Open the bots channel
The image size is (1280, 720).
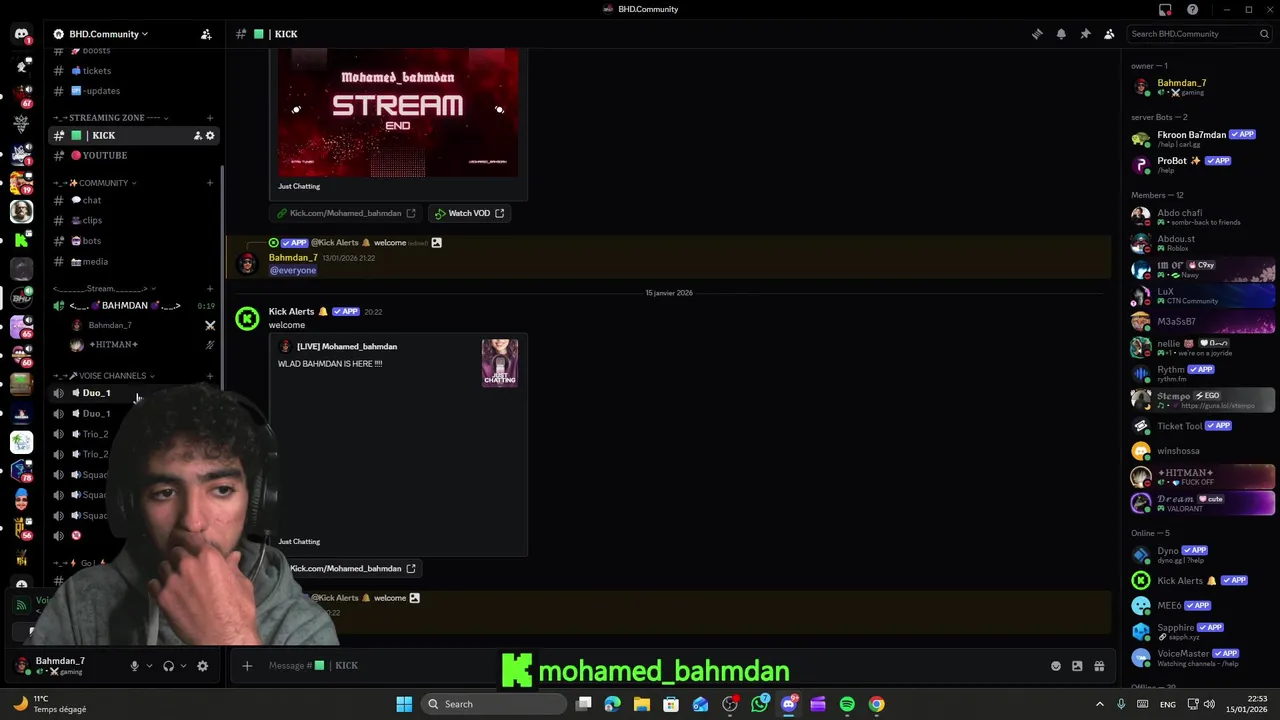click(x=135, y=241)
